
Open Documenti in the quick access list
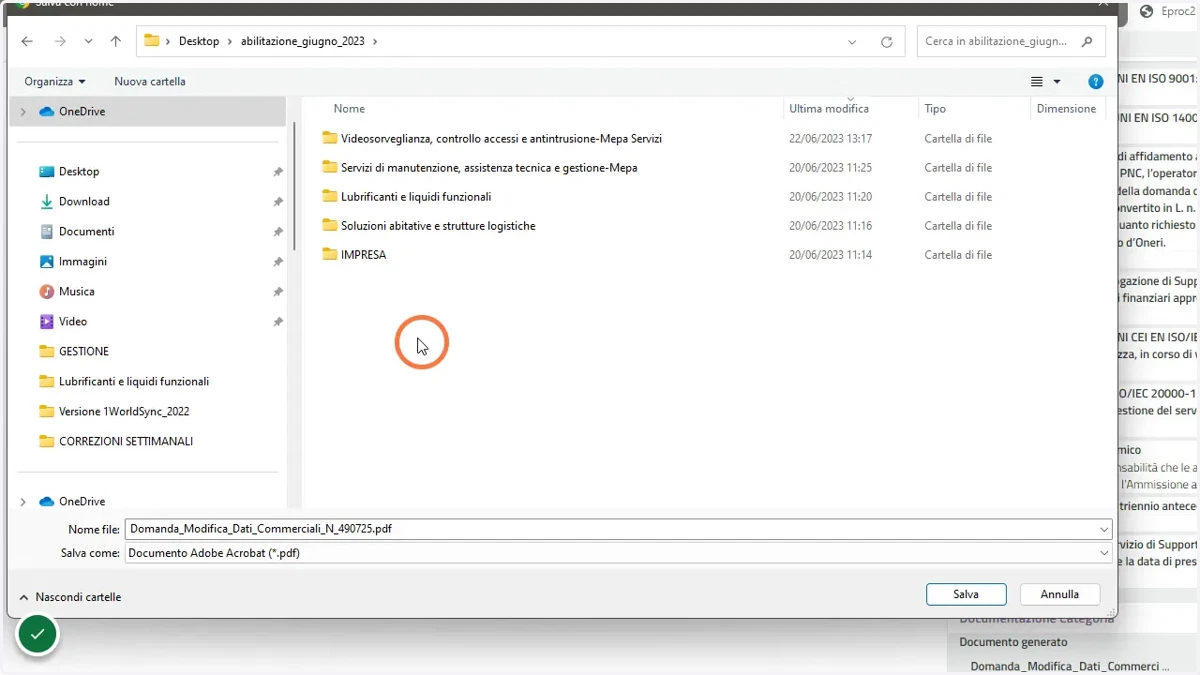(x=86, y=232)
